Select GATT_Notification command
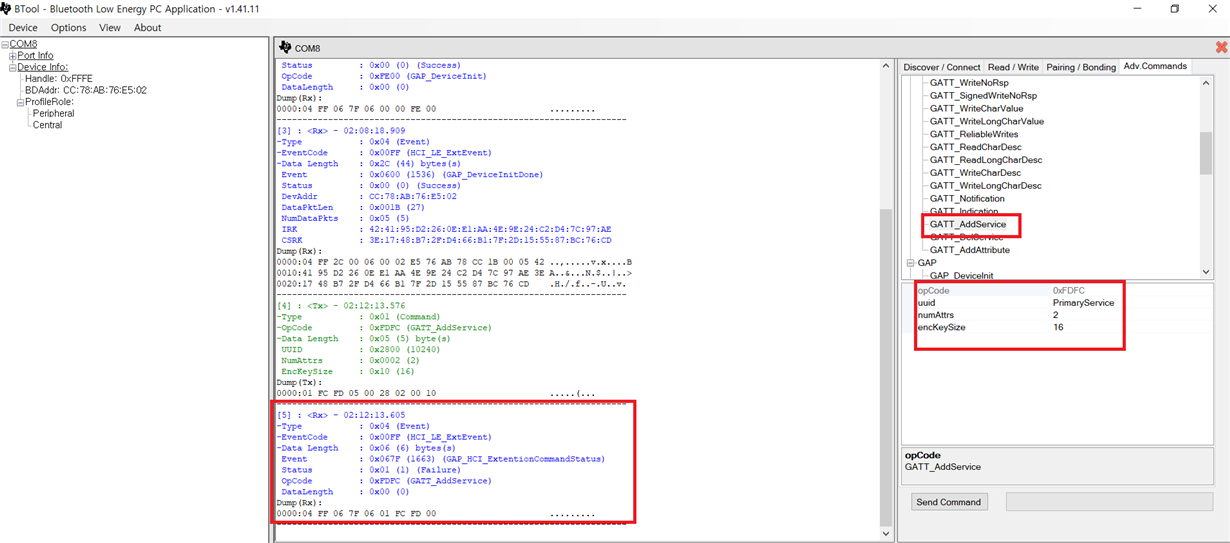1230x543 pixels. coord(967,199)
